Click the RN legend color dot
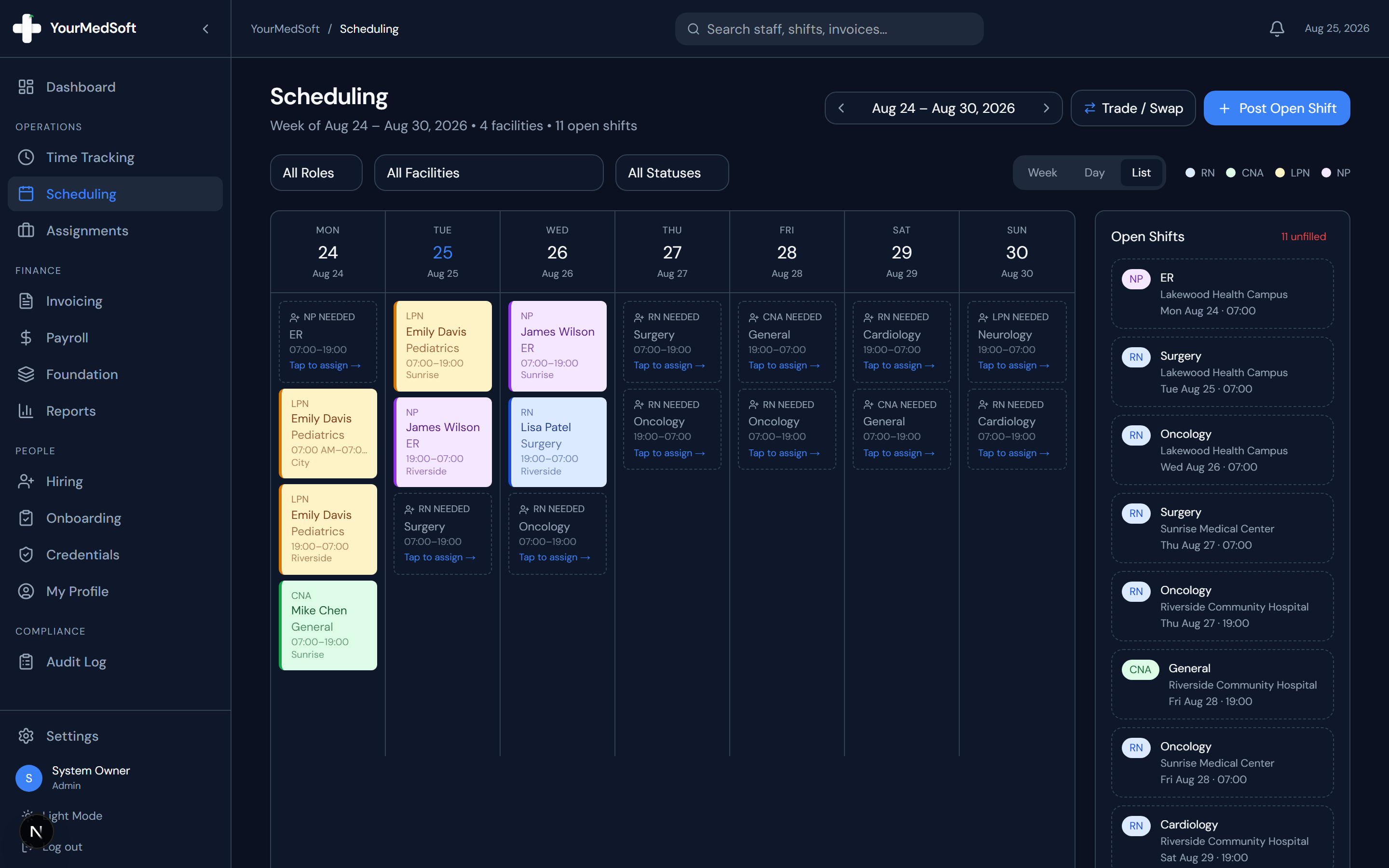Screen dimensions: 1389x868 pyautogui.click(x=1190, y=173)
